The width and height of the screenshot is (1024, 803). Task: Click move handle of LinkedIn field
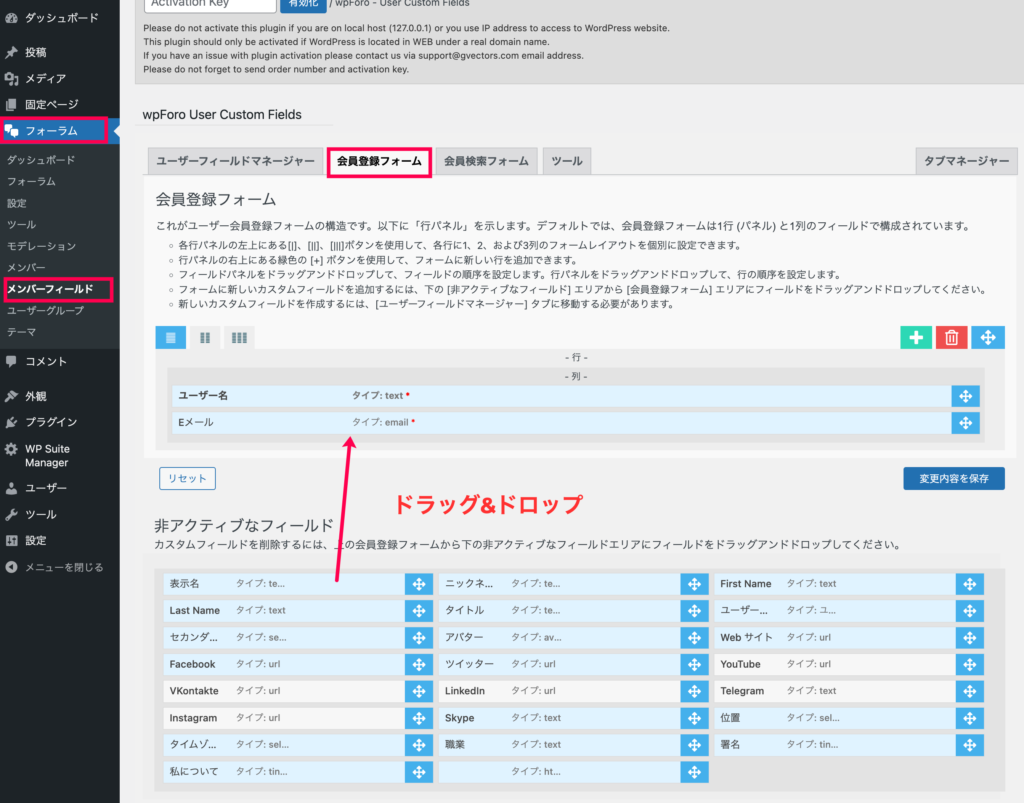pyautogui.click(x=694, y=691)
